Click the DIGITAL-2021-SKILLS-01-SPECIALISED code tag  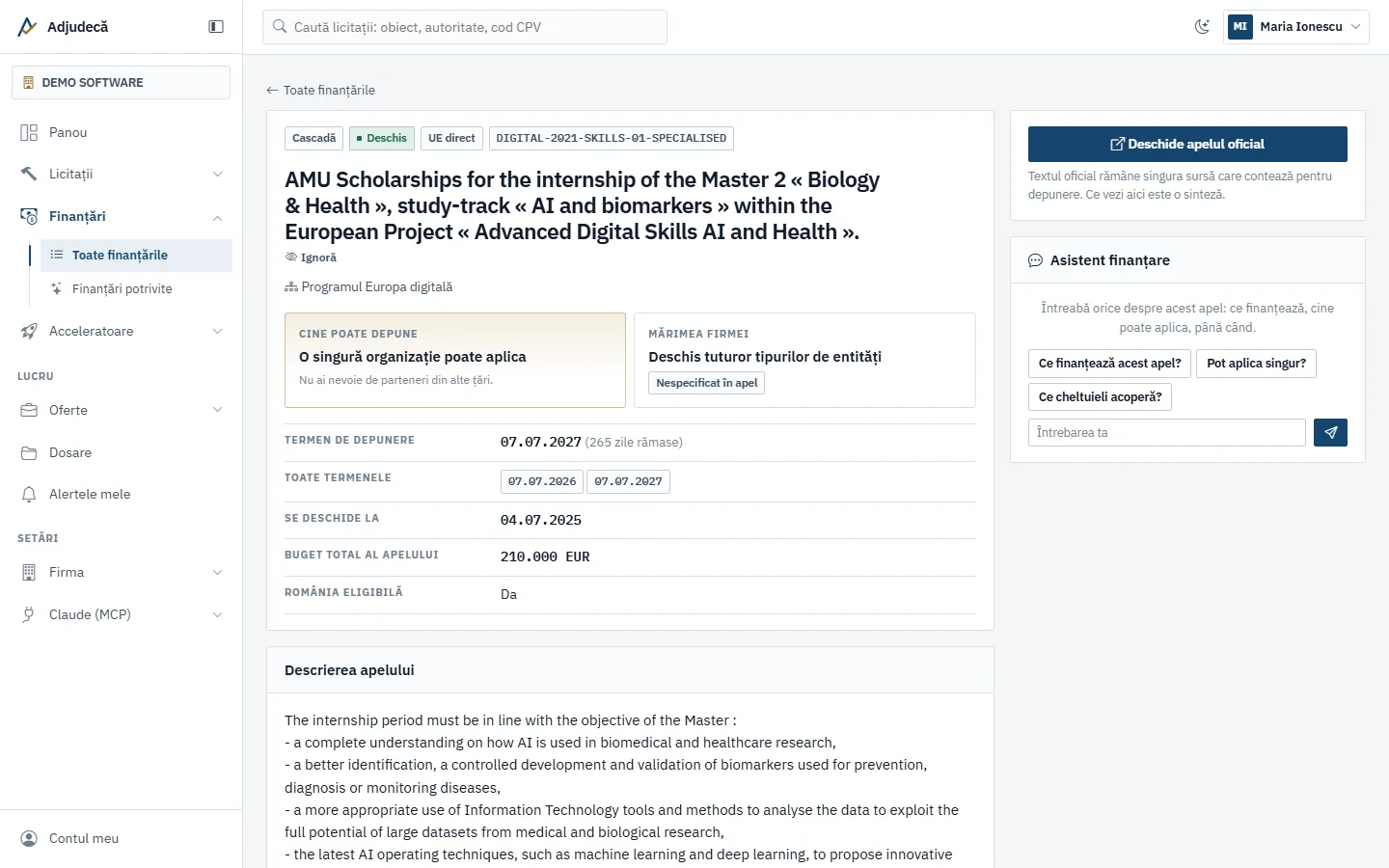click(612, 138)
